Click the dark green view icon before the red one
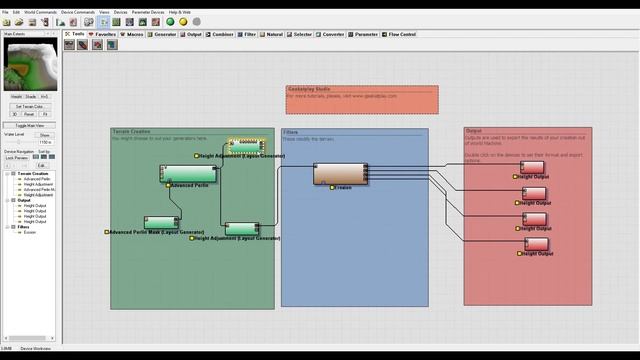The height and width of the screenshot is (360, 640). (142, 22)
